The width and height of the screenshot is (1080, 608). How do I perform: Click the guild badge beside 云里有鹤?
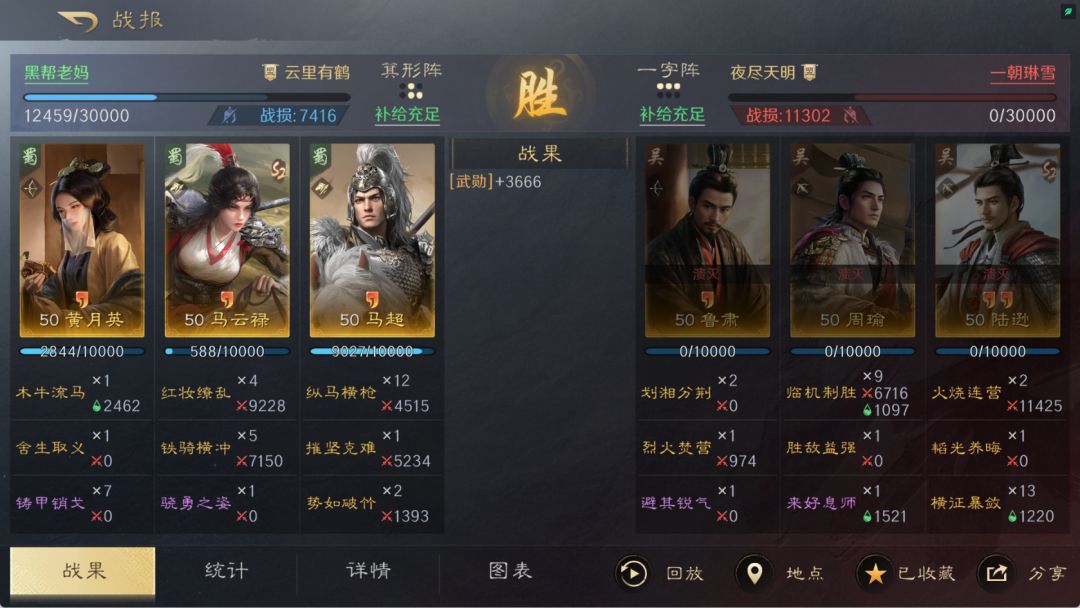270,72
